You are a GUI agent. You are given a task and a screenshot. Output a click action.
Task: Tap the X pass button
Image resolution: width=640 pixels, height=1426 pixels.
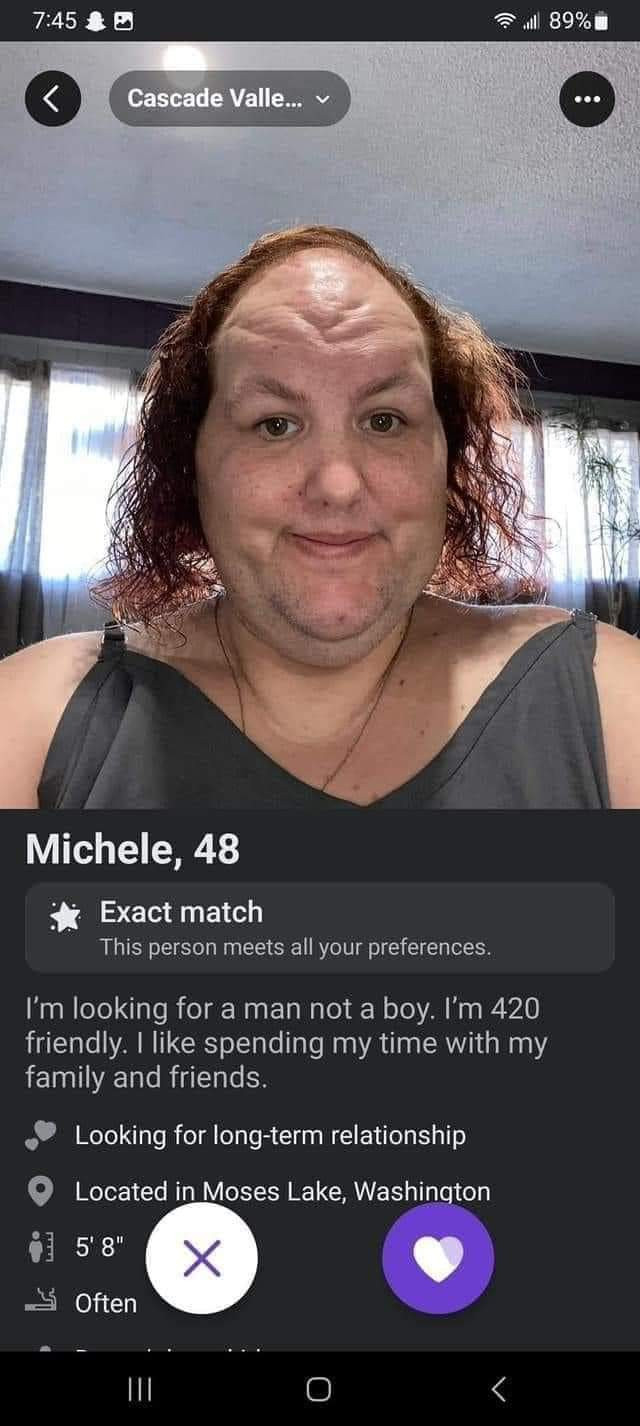[x=202, y=1257]
